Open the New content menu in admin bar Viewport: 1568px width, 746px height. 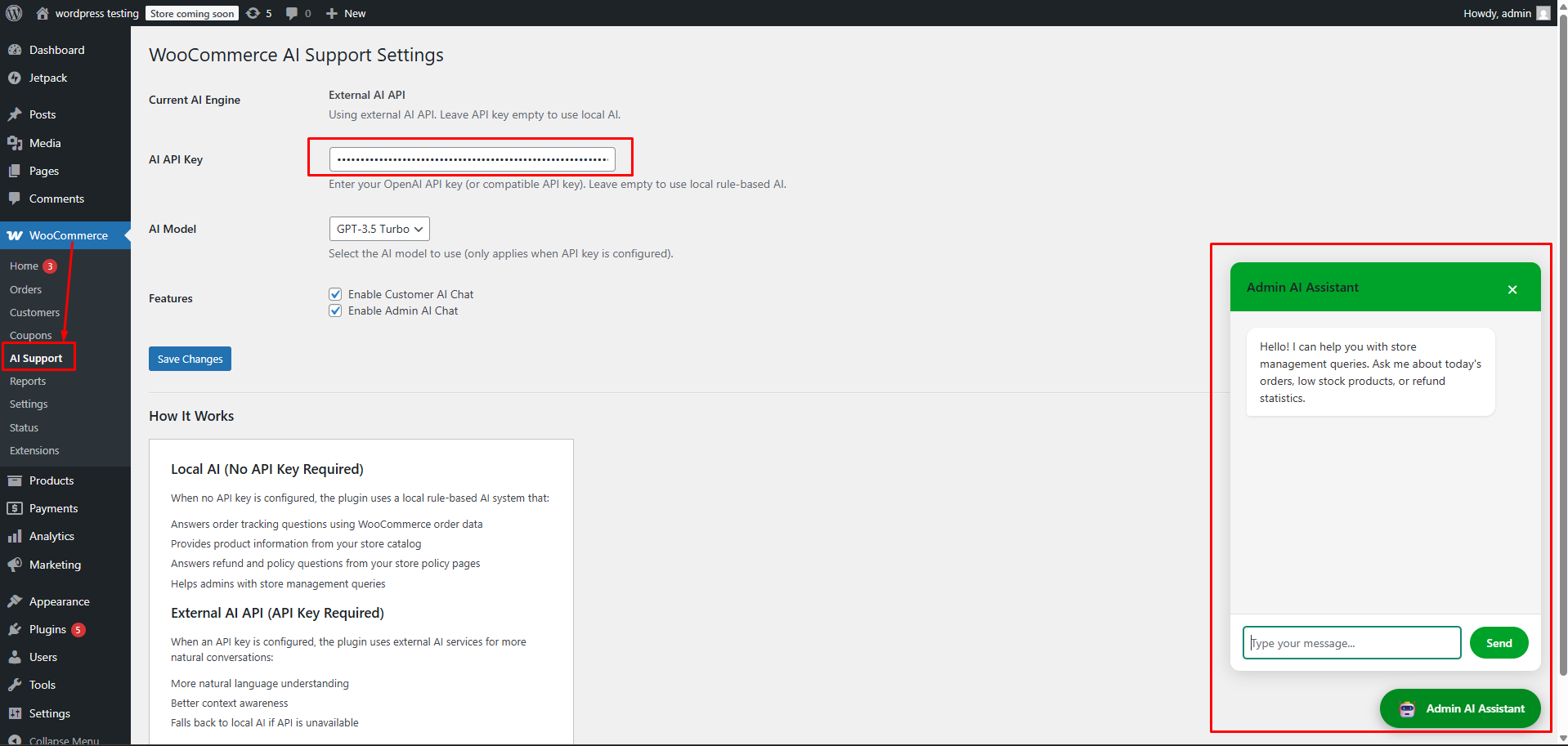click(x=346, y=13)
